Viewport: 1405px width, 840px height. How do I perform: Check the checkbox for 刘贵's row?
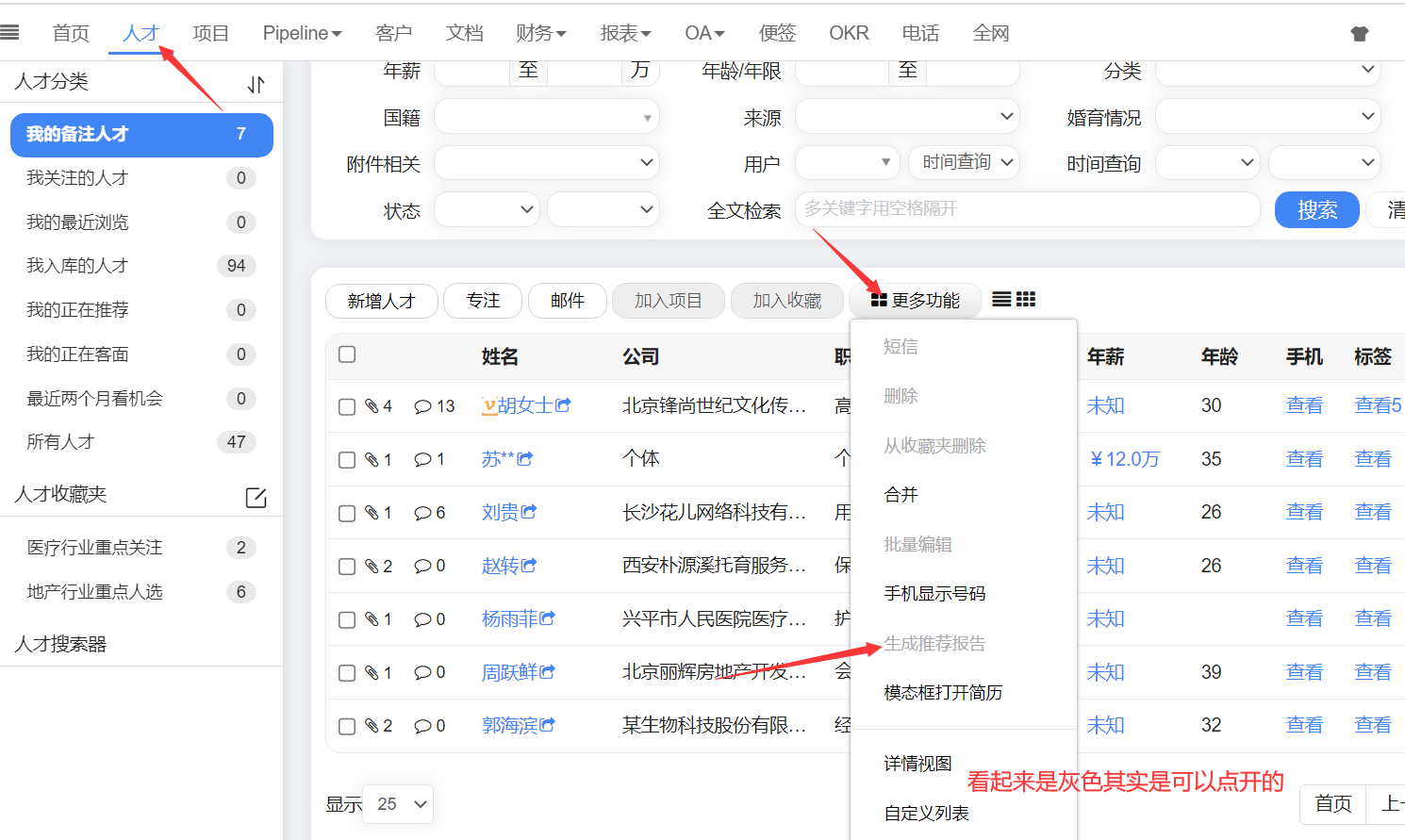(347, 513)
